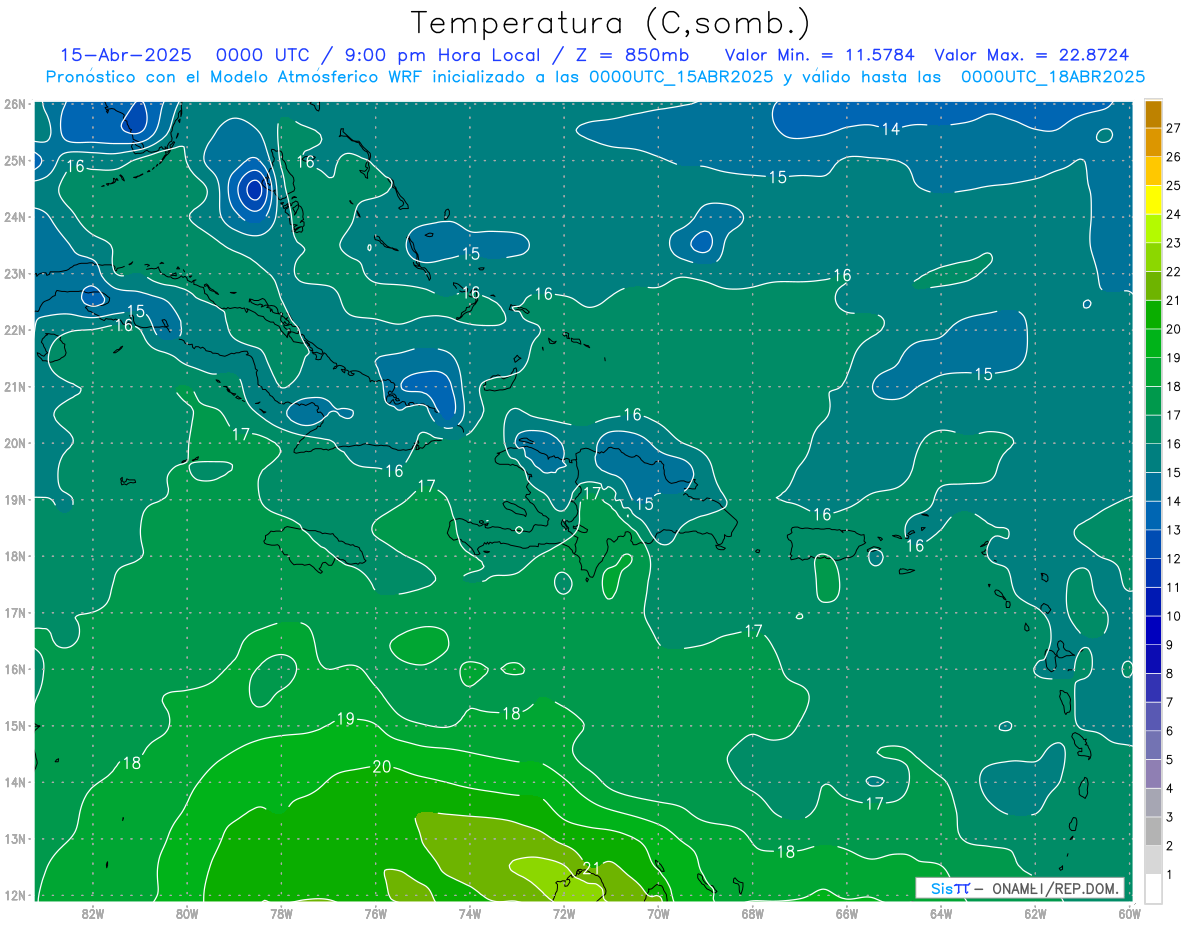Click legend value '7' on color bar
1200x927 pixels.
[x=1170, y=702]
